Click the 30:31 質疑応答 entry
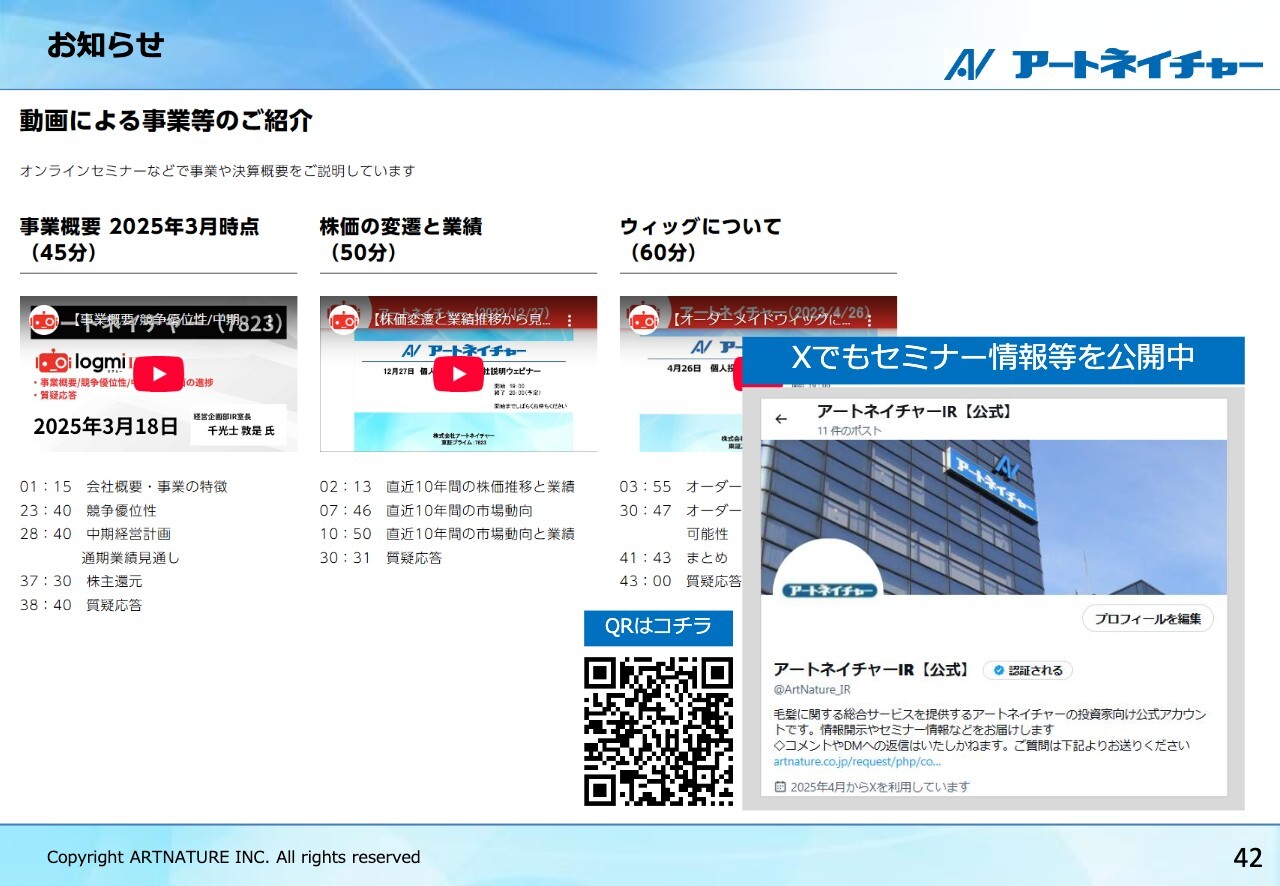 (381, 558)
